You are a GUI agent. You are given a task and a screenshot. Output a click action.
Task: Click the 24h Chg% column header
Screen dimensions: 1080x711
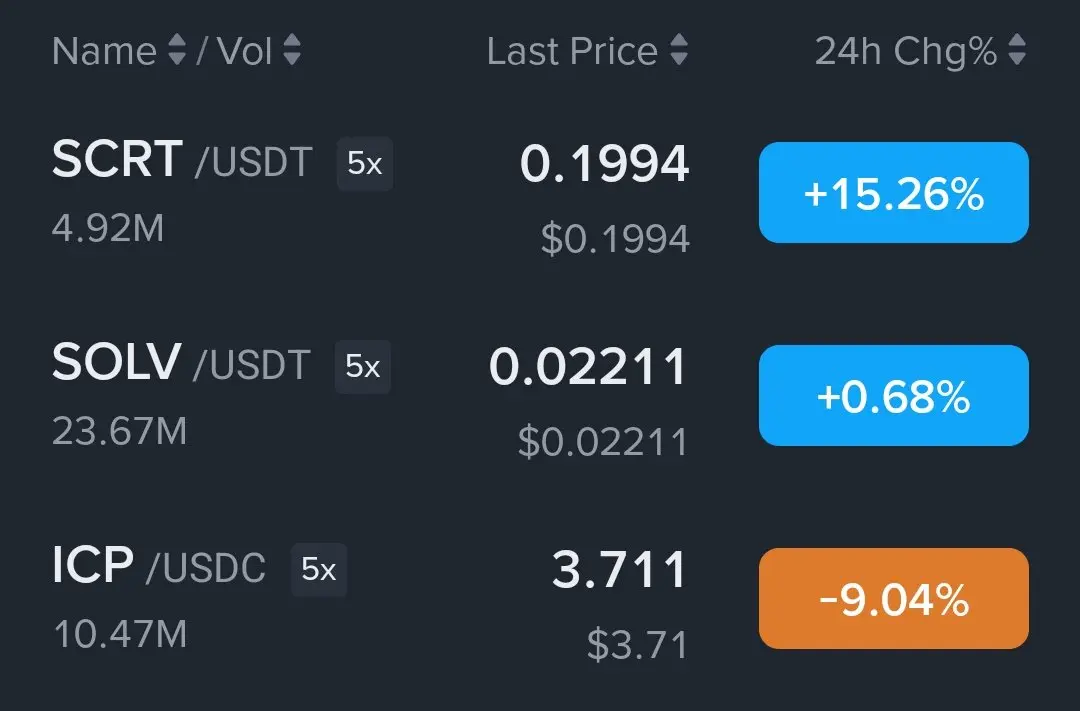(x=905, y=51)
